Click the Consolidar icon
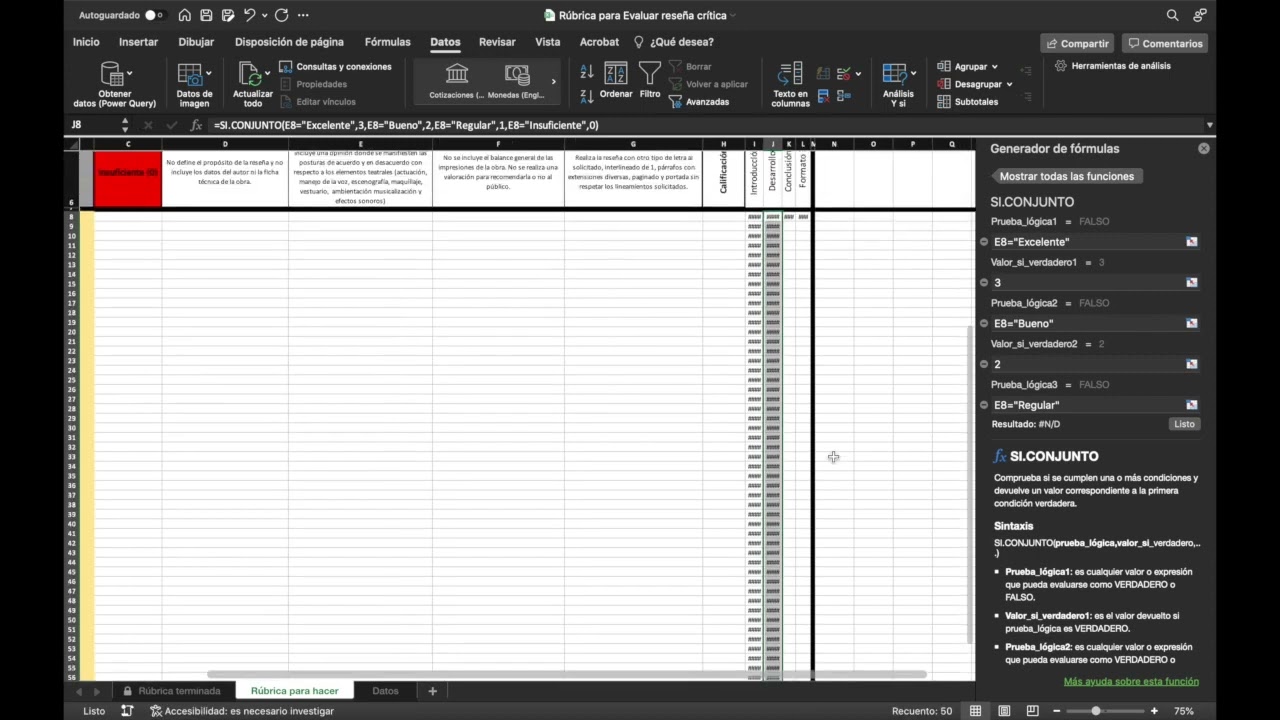 coord(843,96)
